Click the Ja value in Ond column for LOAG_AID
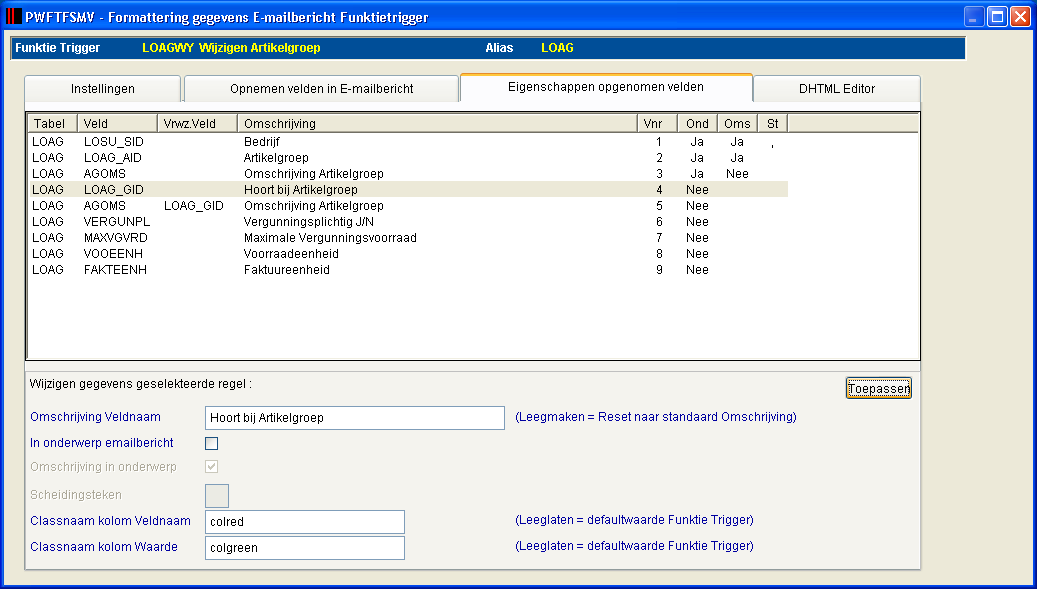This screenshot has height=589, width=1037. [697, 158]
